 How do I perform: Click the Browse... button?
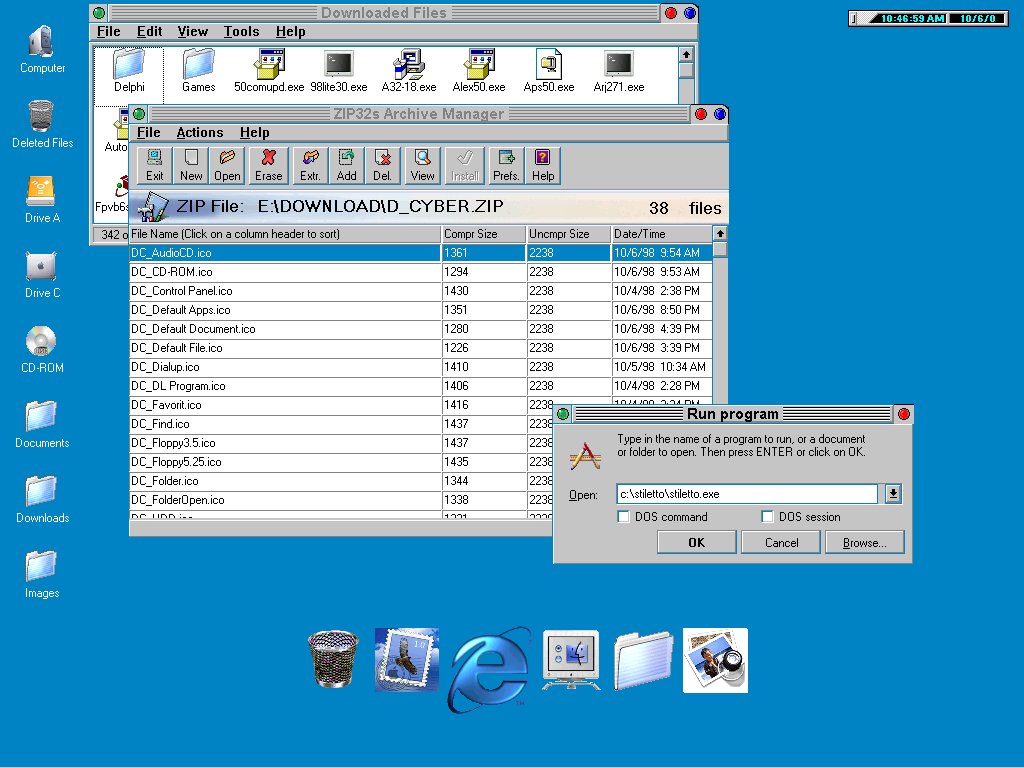pos(864,542)
